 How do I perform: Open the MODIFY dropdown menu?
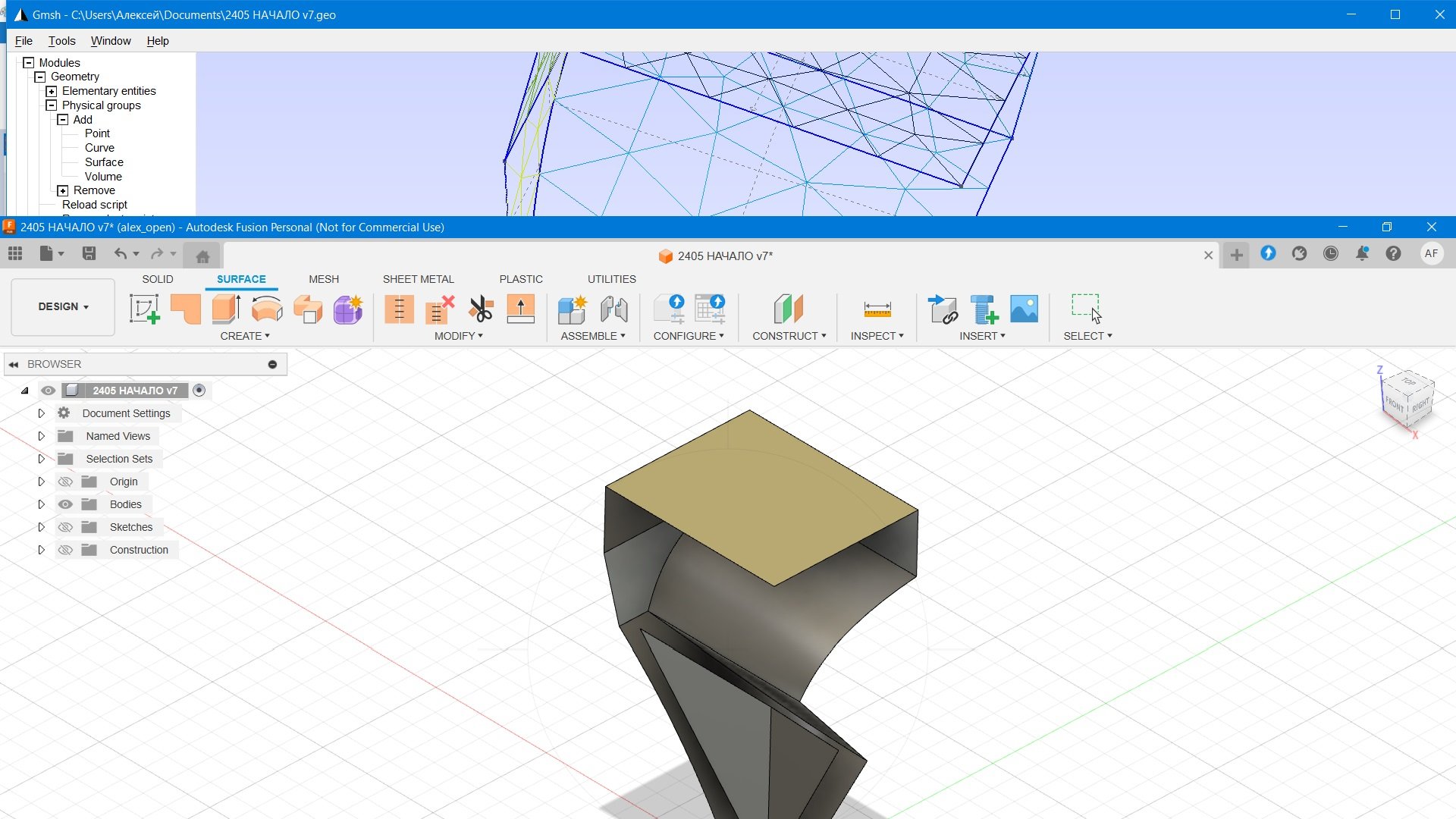pos(459,336)
